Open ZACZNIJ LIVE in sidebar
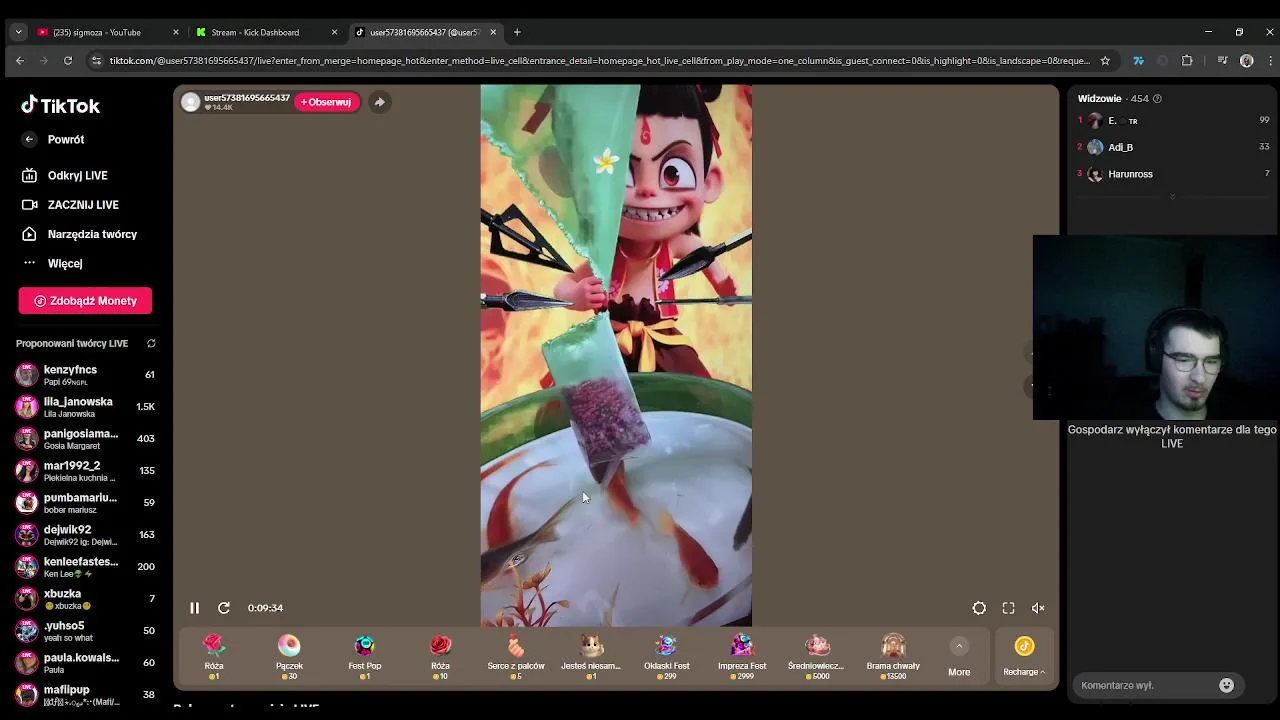 tap(85, 204)
